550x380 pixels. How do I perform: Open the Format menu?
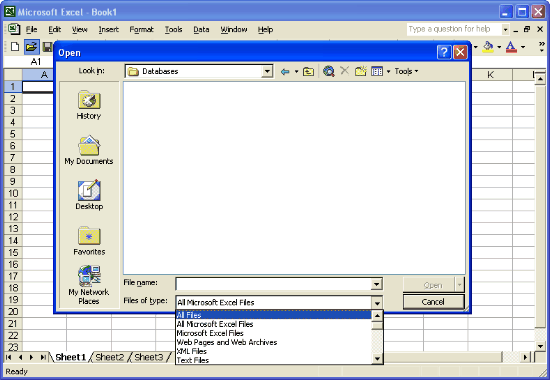point(141,29)
